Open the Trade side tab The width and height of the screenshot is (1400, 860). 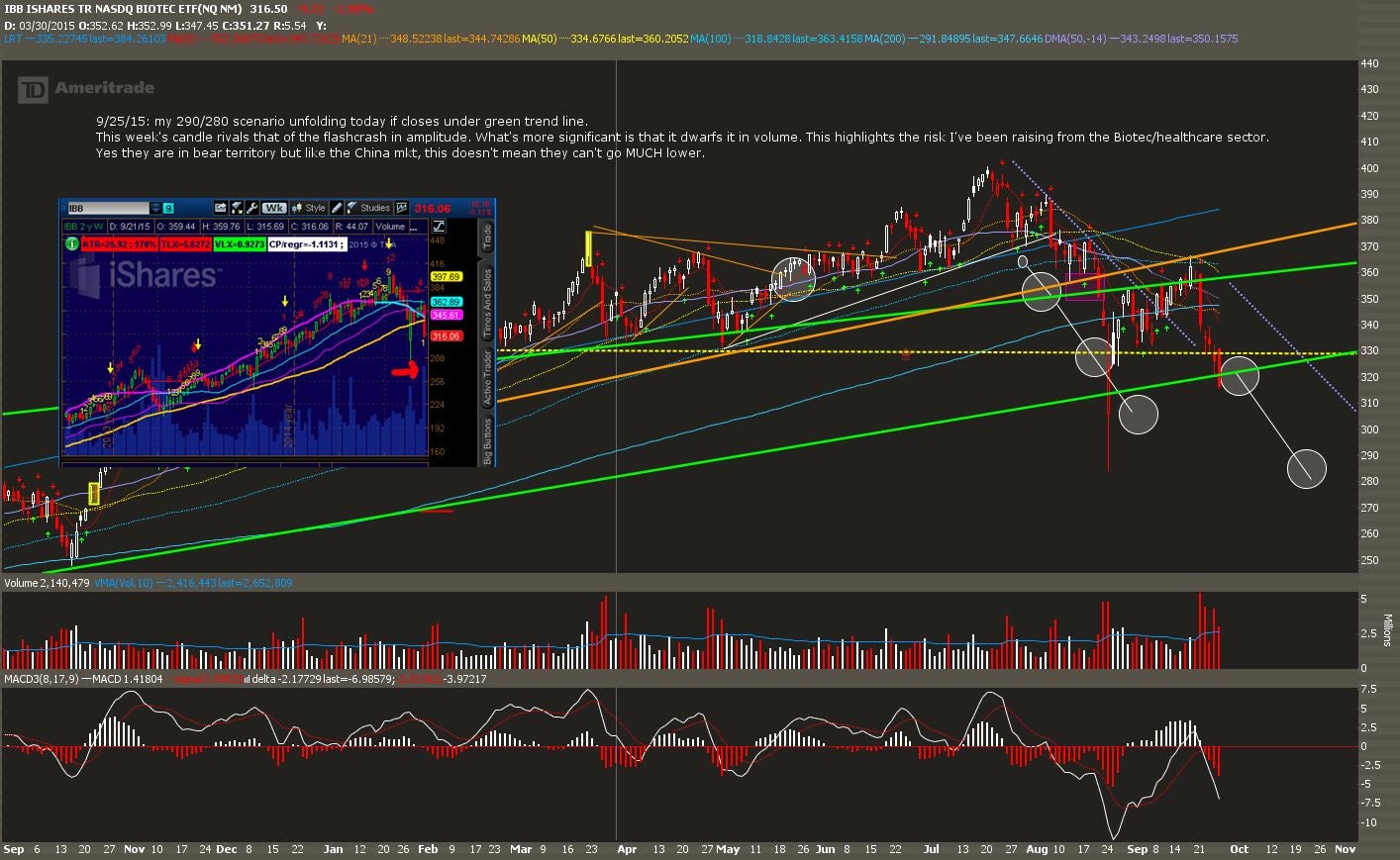coord(486,236)
